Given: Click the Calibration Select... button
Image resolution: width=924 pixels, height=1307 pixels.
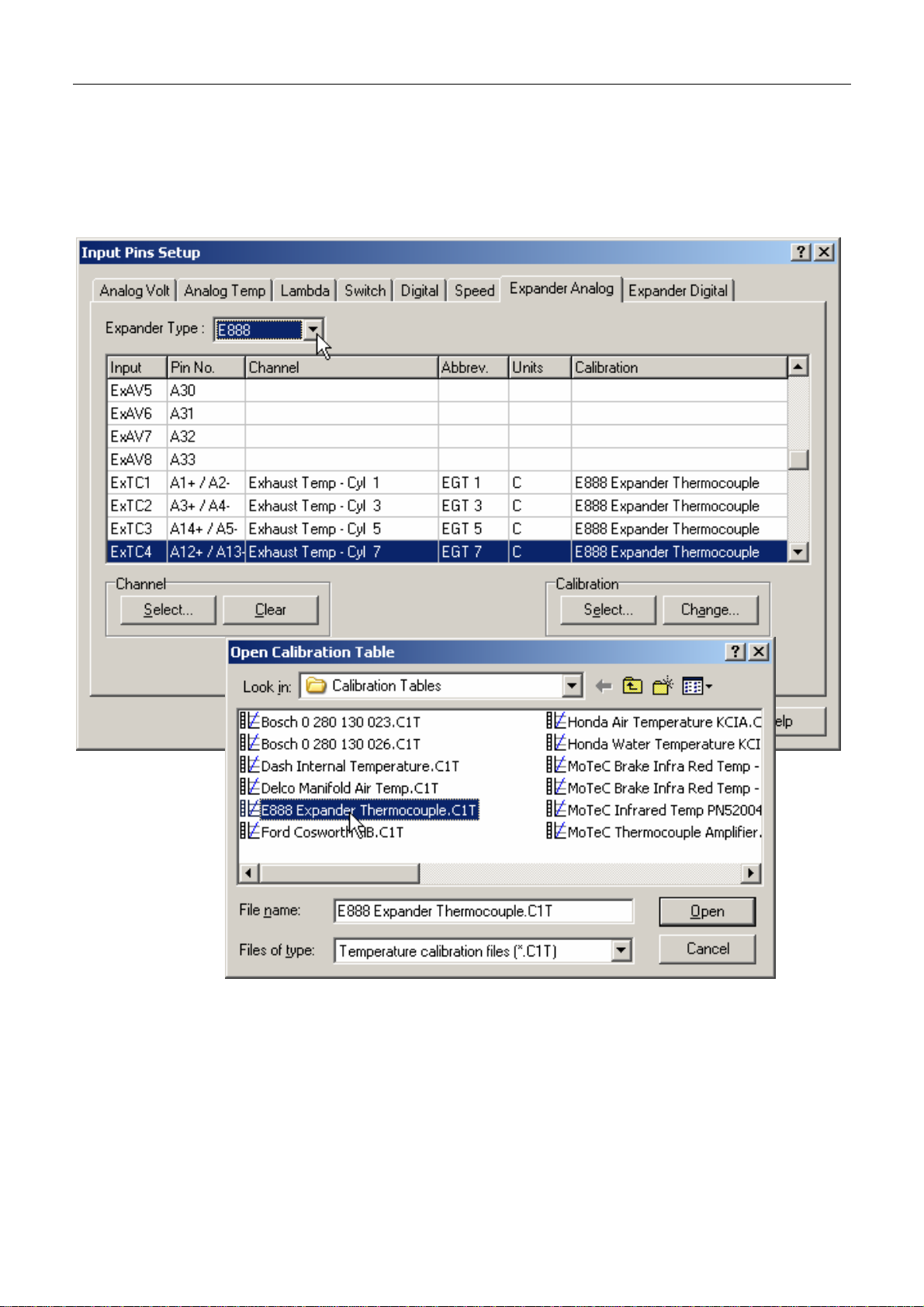Looking at the screenshot, I should tap(608, 610).
